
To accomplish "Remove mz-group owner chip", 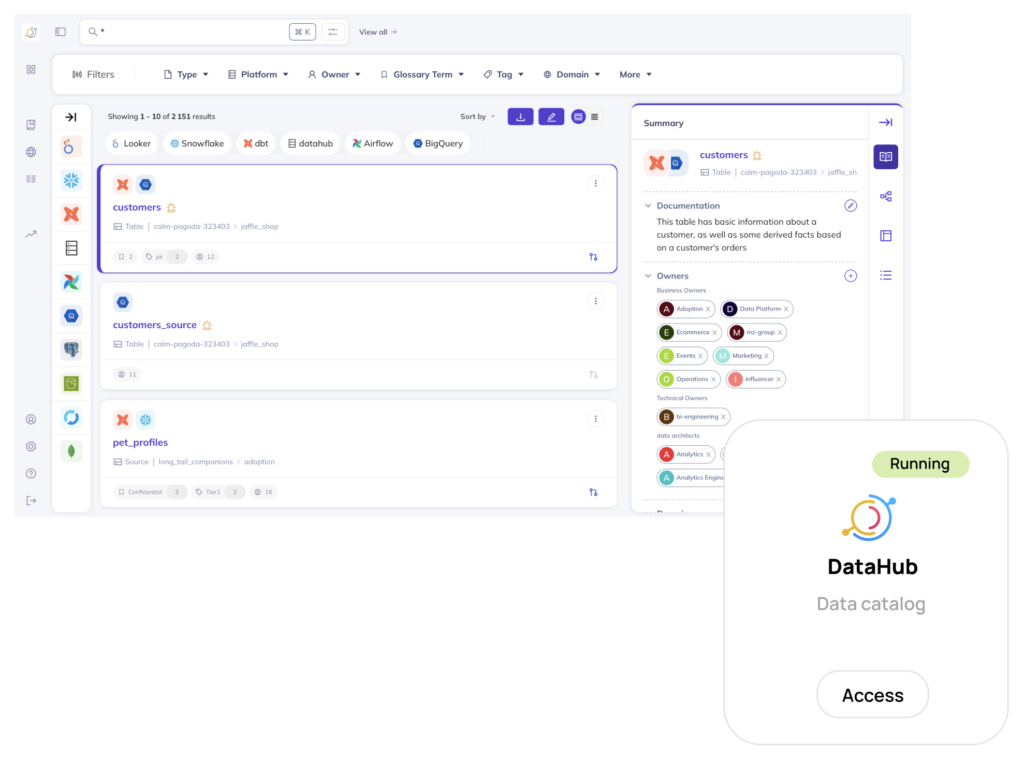I will 780,332.
